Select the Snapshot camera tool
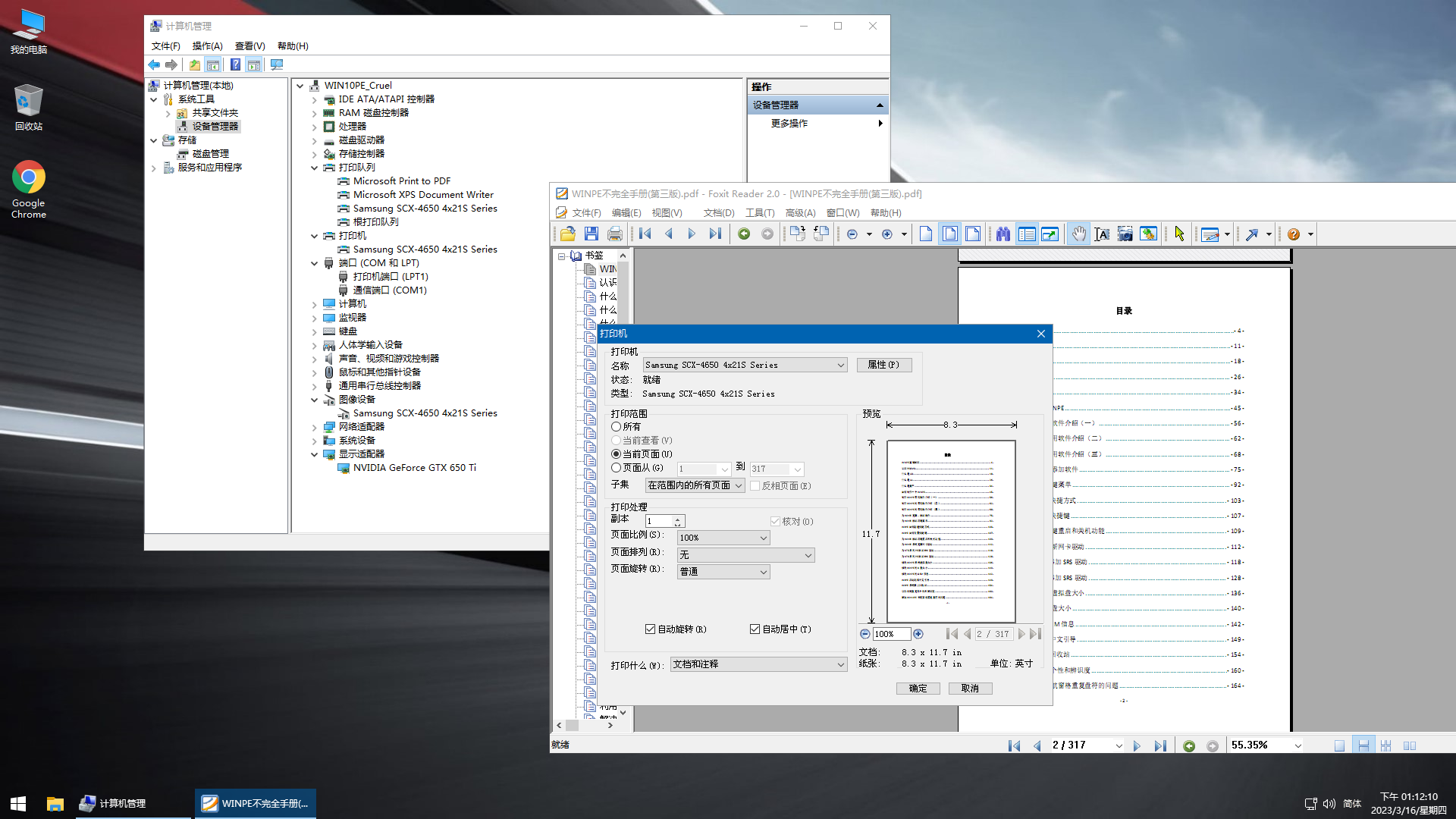Viewport: 1456px width, 819px height. 1125,234
